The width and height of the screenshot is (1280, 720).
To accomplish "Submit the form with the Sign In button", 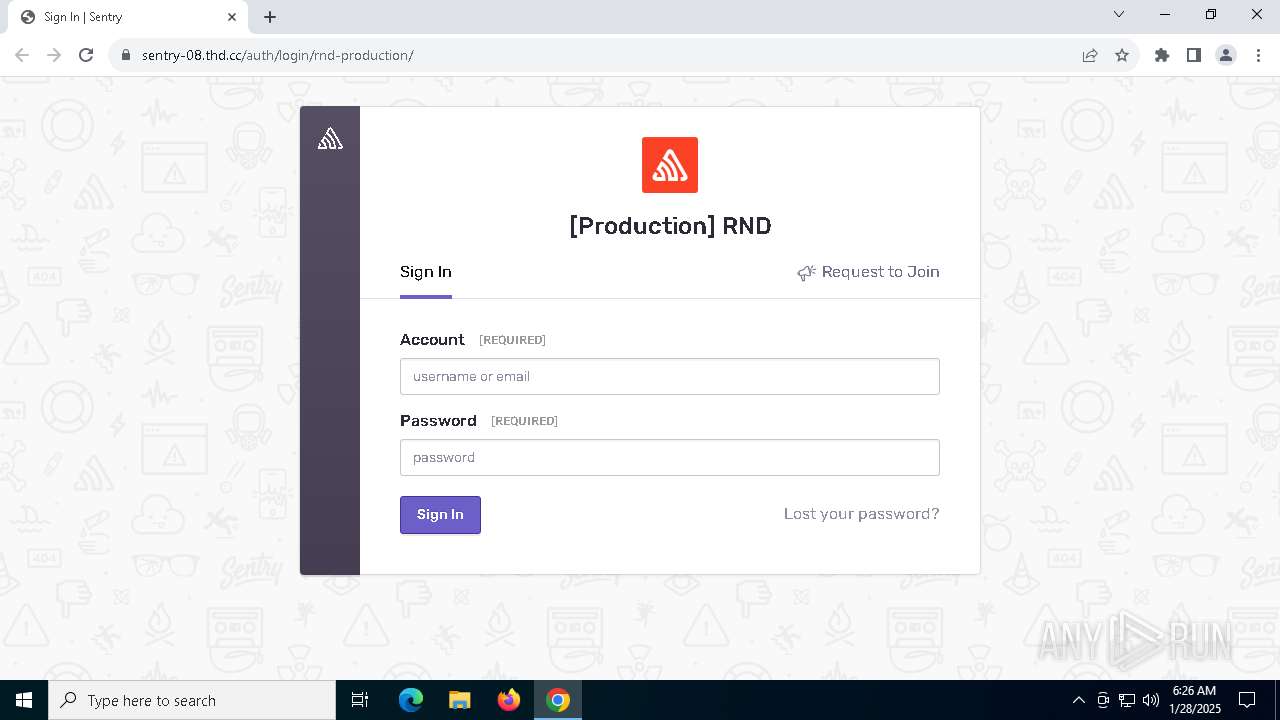I will 440,515.
